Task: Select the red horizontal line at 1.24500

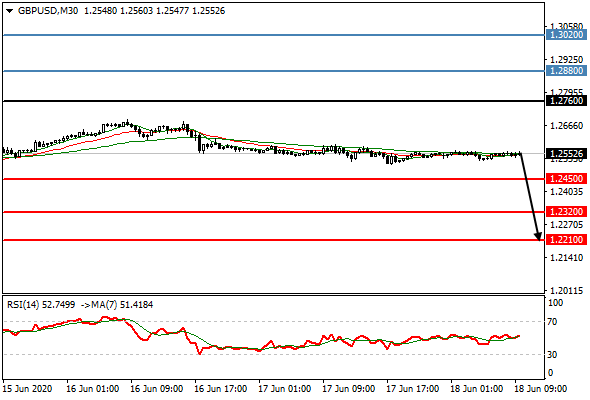Action: (x=274, y=179)
